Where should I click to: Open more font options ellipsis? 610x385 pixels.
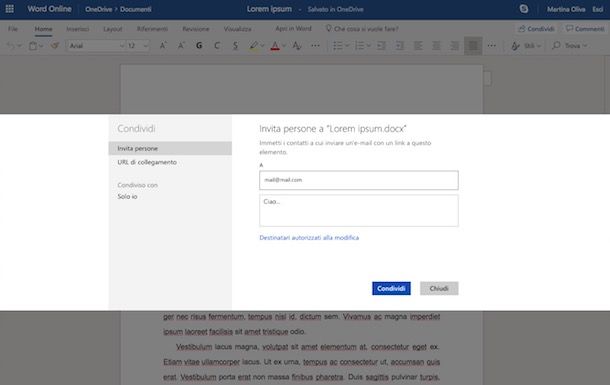pyautogui.click(x=316, y=46)
